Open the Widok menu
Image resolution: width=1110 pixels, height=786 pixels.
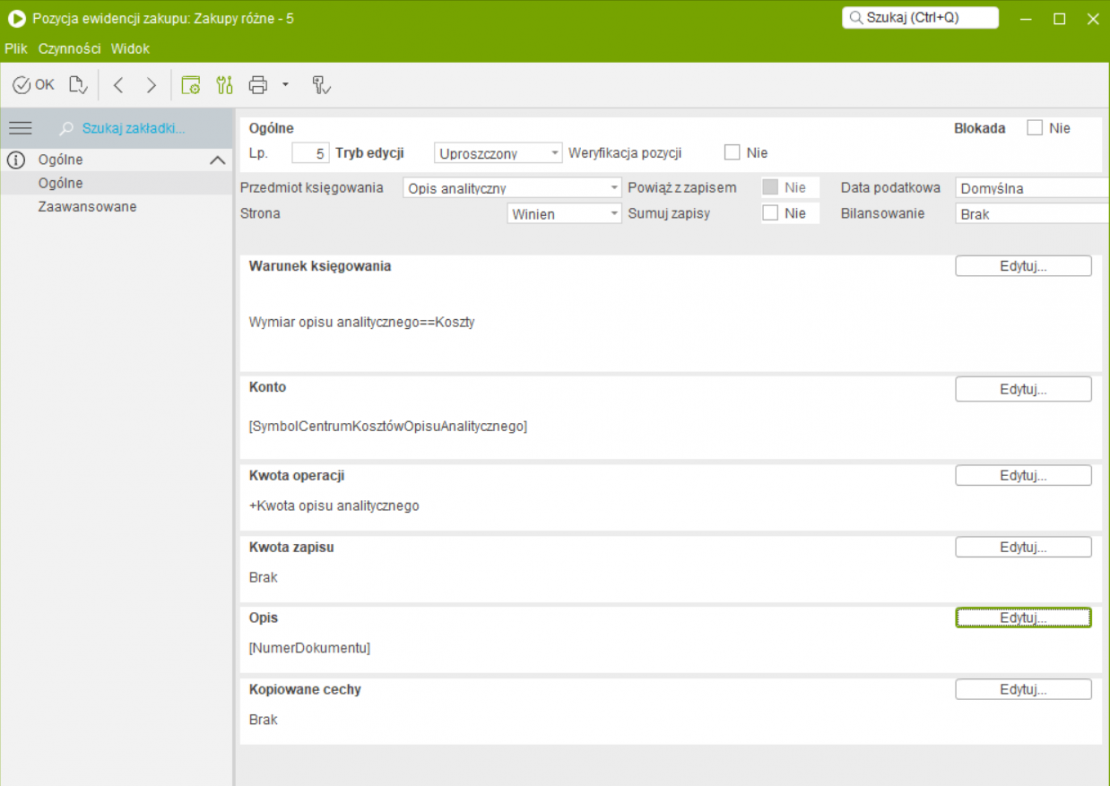pyautogui.click(x=130, y=48)
